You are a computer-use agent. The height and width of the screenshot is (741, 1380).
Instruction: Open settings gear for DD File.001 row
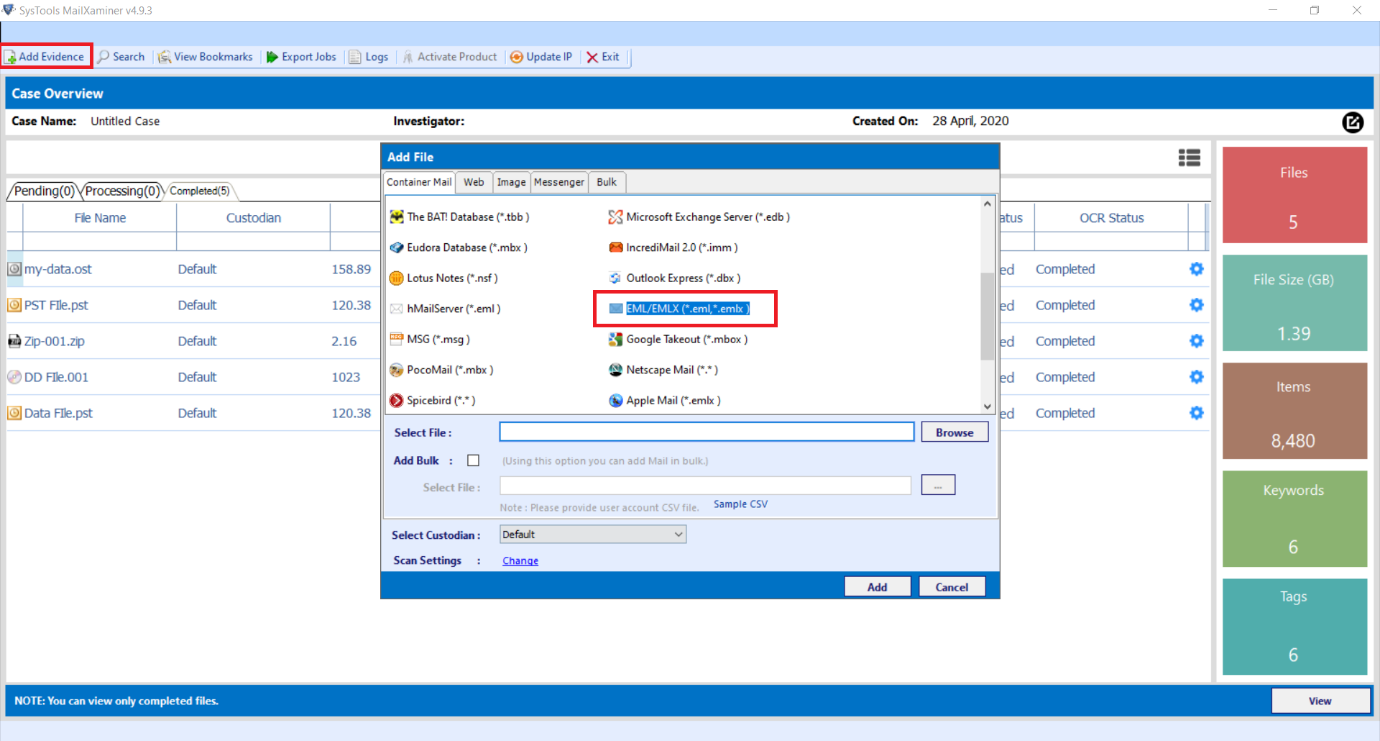click(1196, 377)
